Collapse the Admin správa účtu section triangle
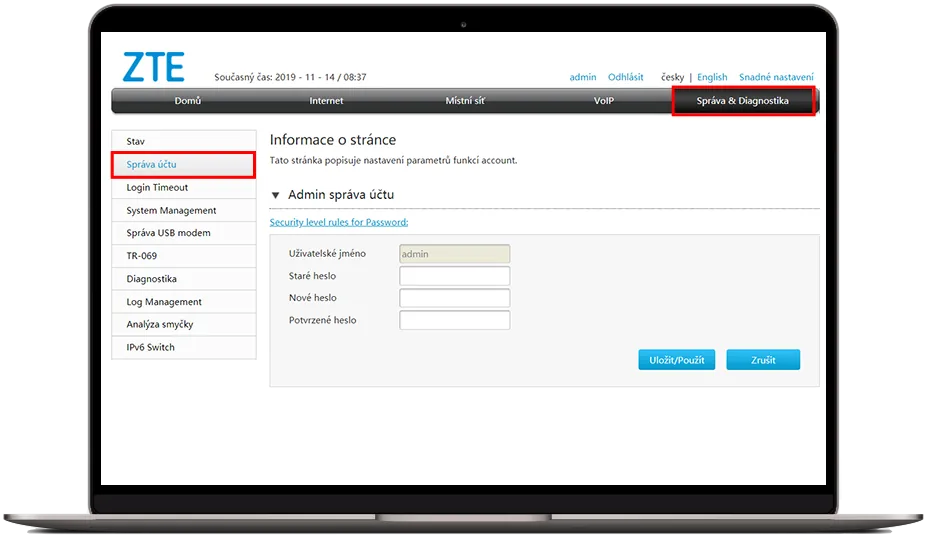 (276, 195)
